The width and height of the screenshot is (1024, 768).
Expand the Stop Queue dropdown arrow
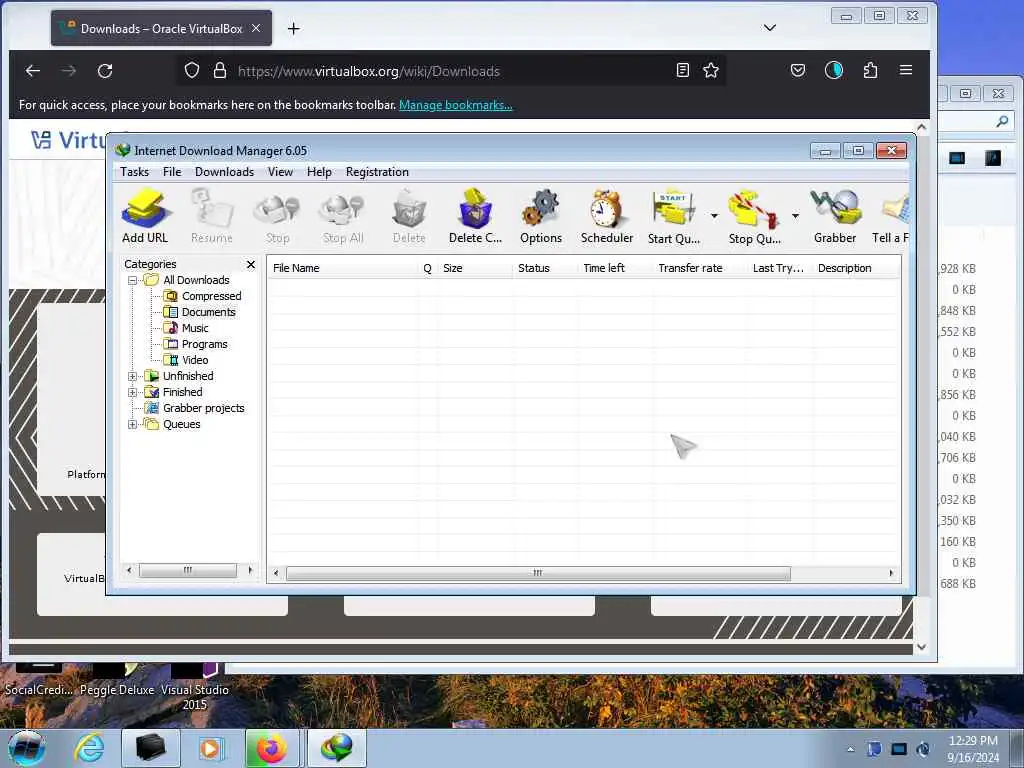(795, 216)
